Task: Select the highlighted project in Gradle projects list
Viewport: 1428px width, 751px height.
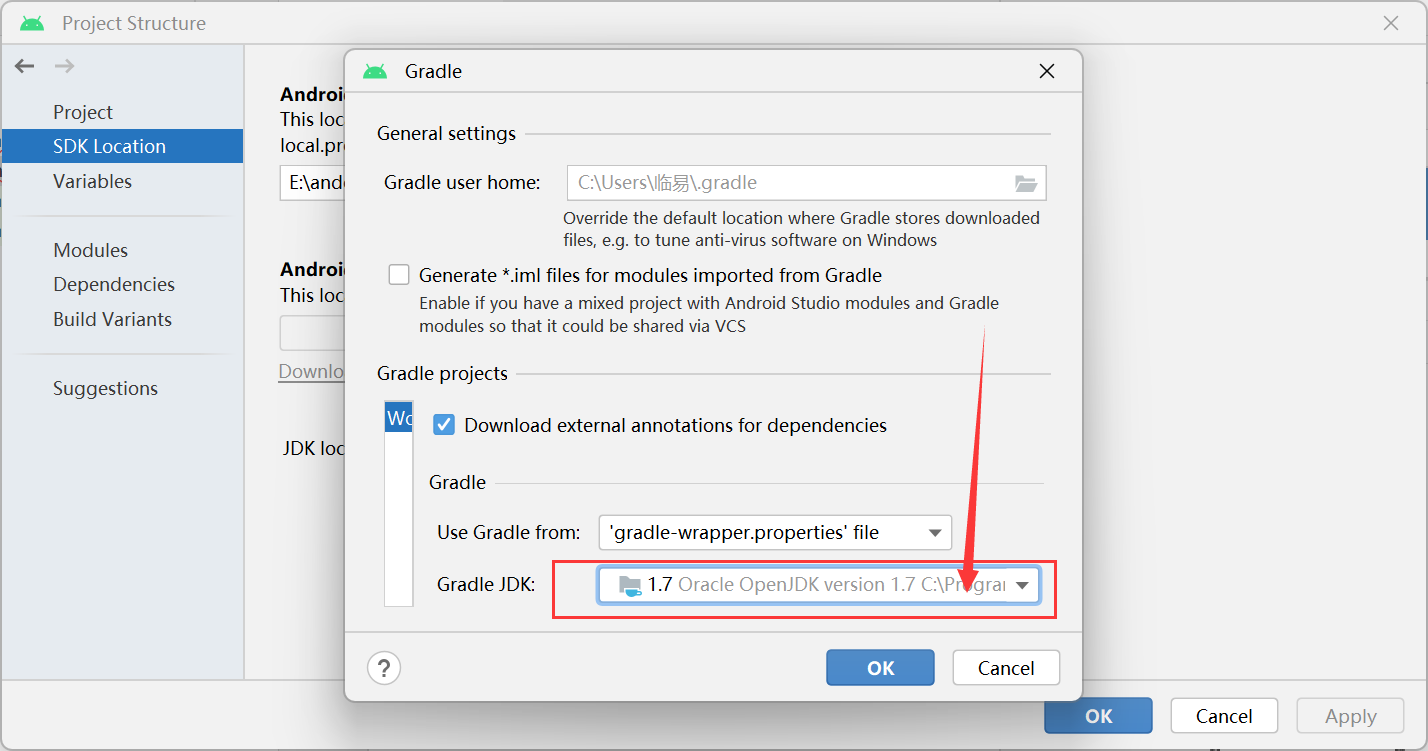Action: (x=399, y=418)
